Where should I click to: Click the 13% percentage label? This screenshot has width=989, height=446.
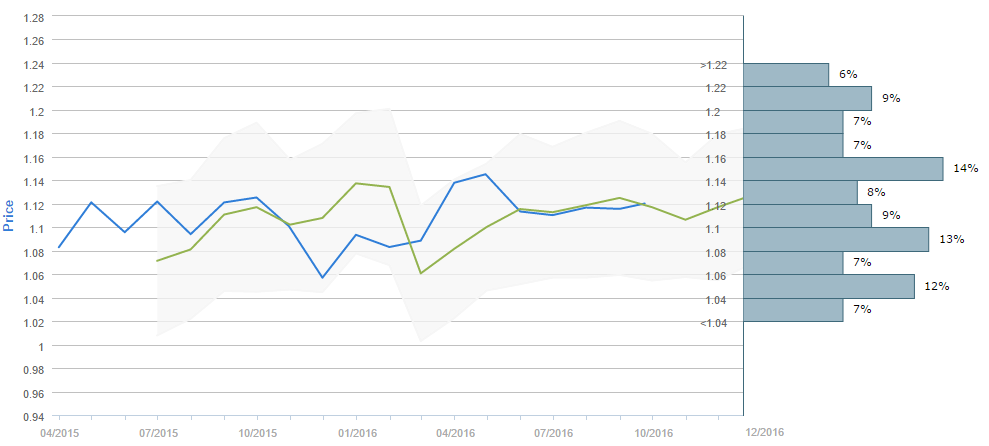pyautogui.click(x=951, y=239)
